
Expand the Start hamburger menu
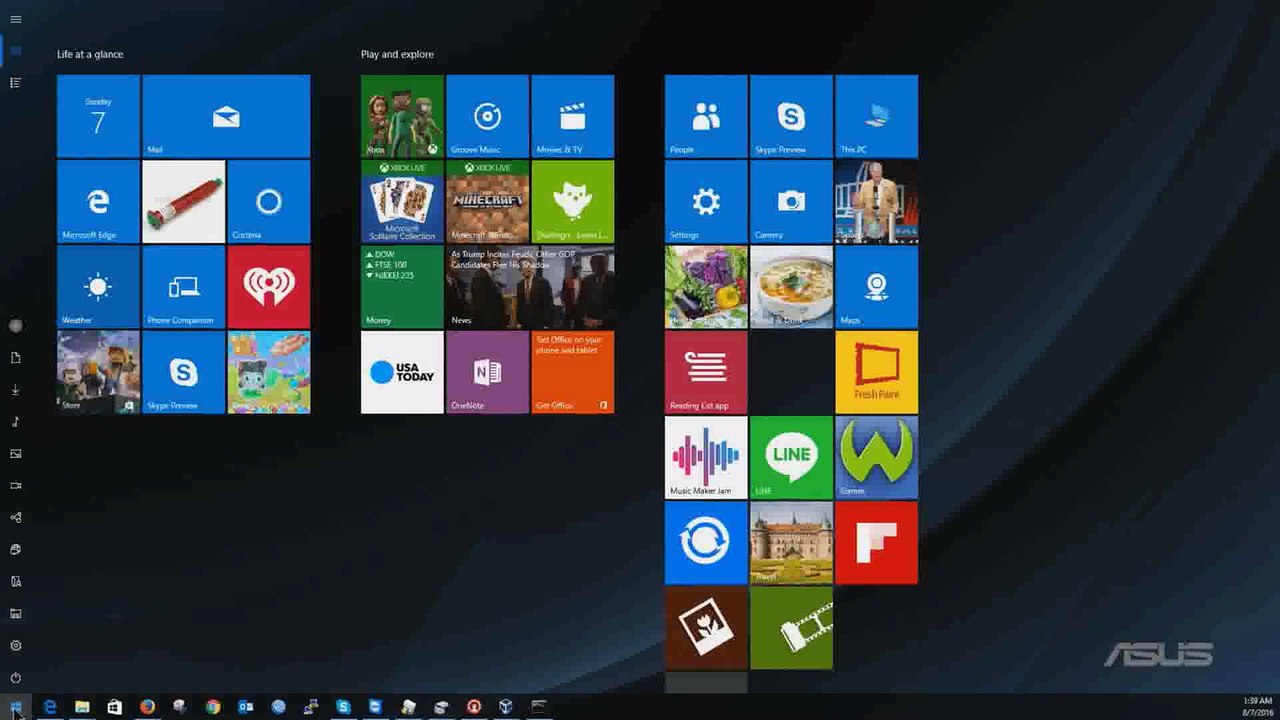(x=15, y=19)
